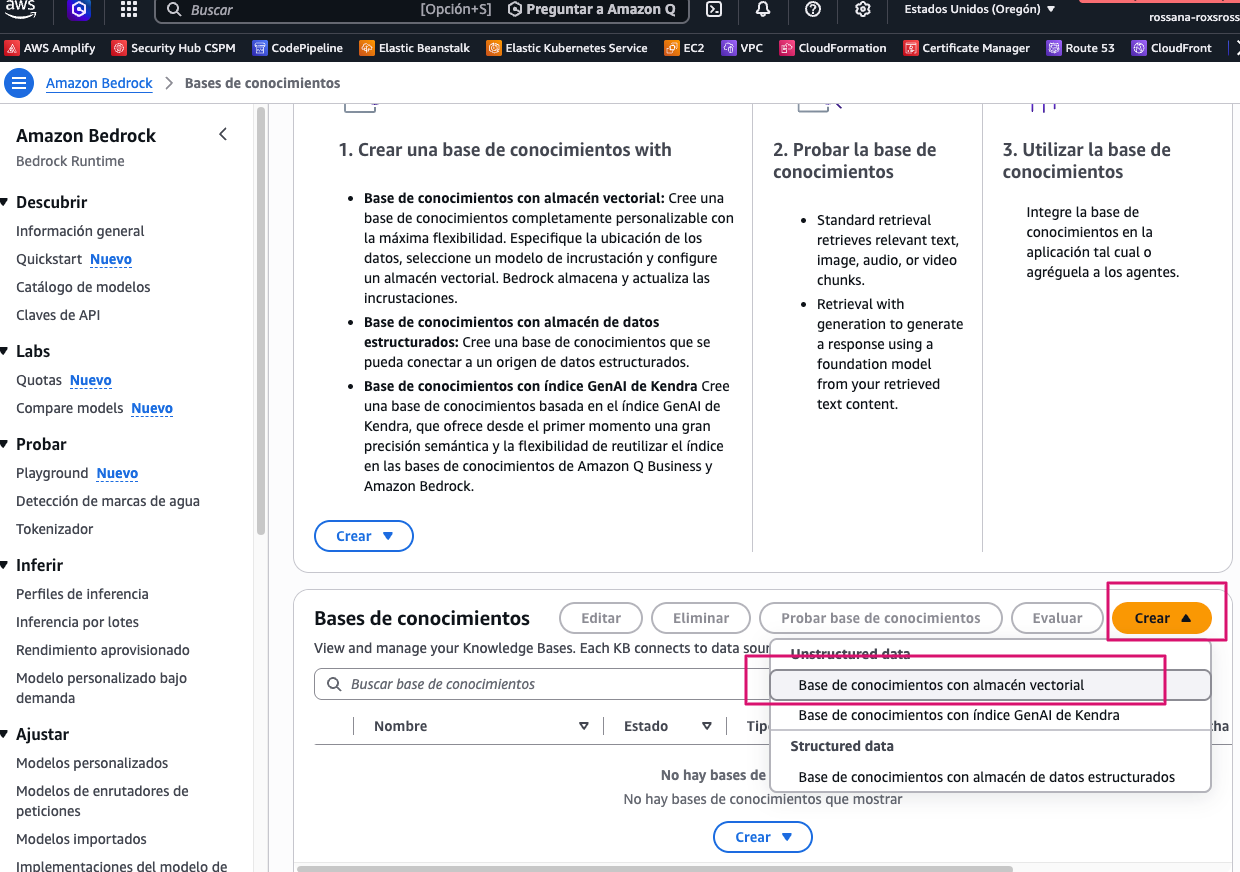Open Información general in sidebar
Screen dimensions: 1240x872
point(80,231)
